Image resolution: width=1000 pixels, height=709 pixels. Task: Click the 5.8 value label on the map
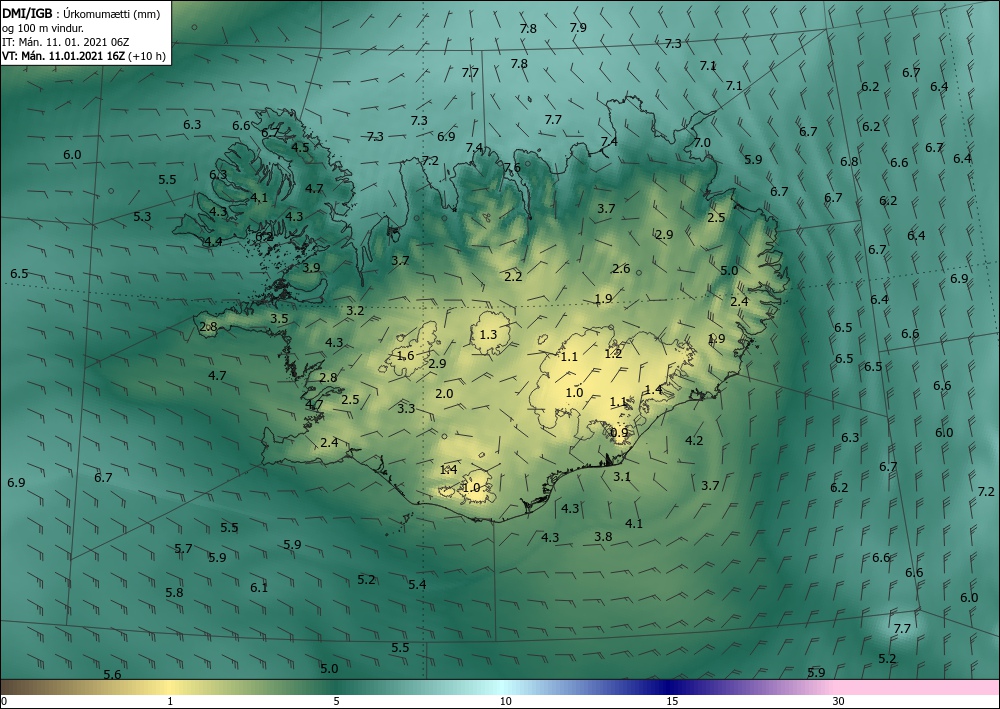(x=174, y=592)
